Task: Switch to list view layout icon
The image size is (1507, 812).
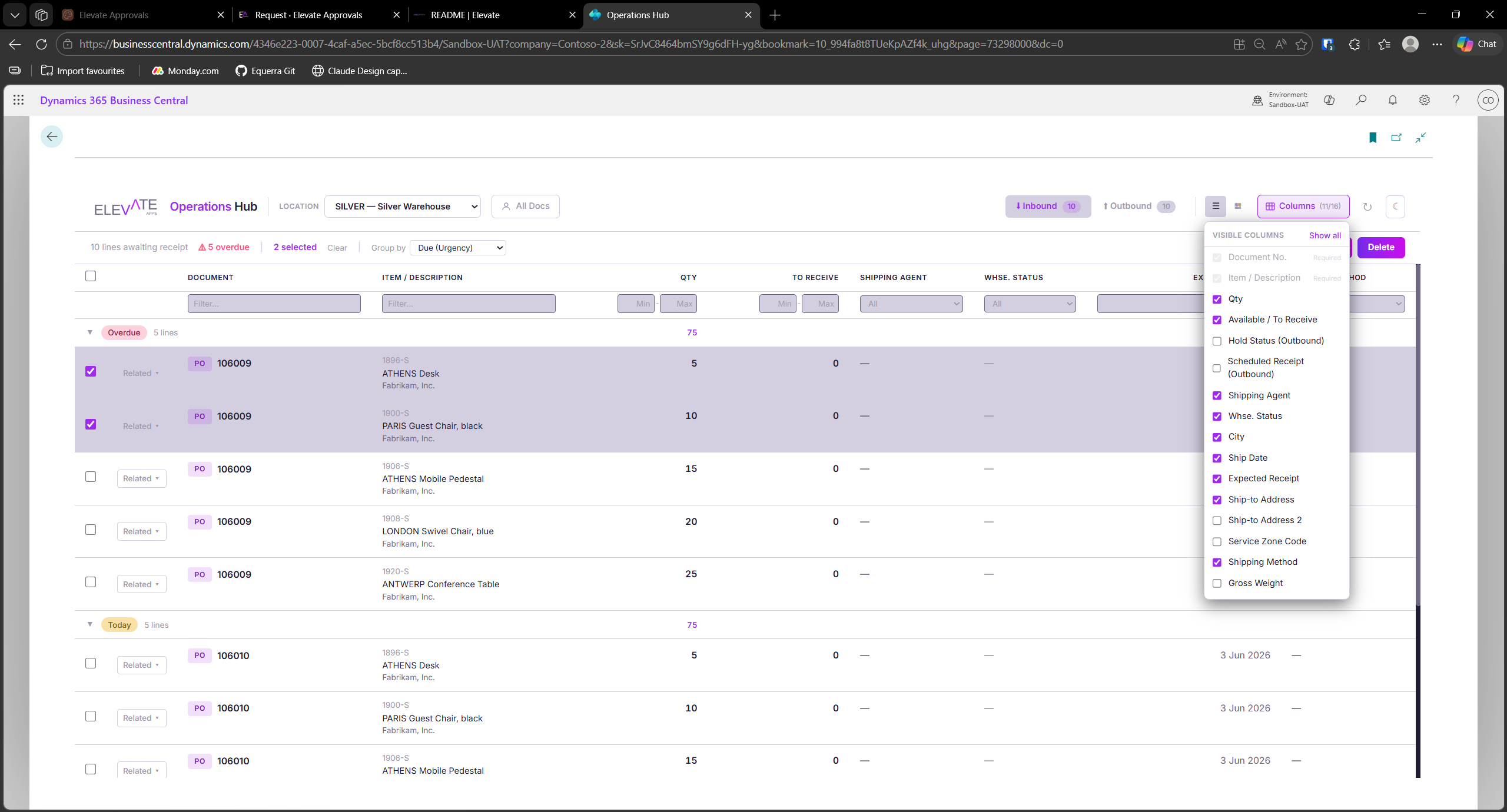Action: [1216, 207]
